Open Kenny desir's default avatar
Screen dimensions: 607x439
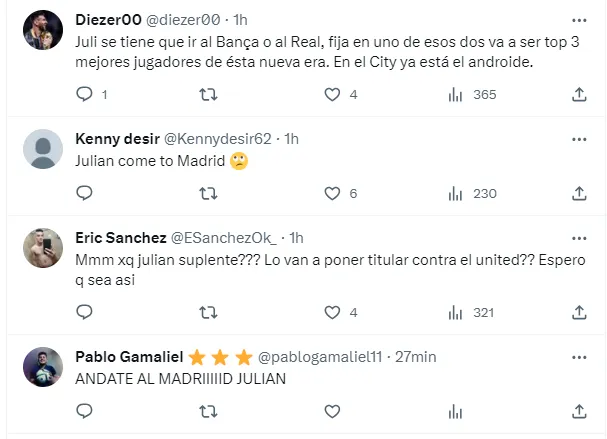point(42,148)
